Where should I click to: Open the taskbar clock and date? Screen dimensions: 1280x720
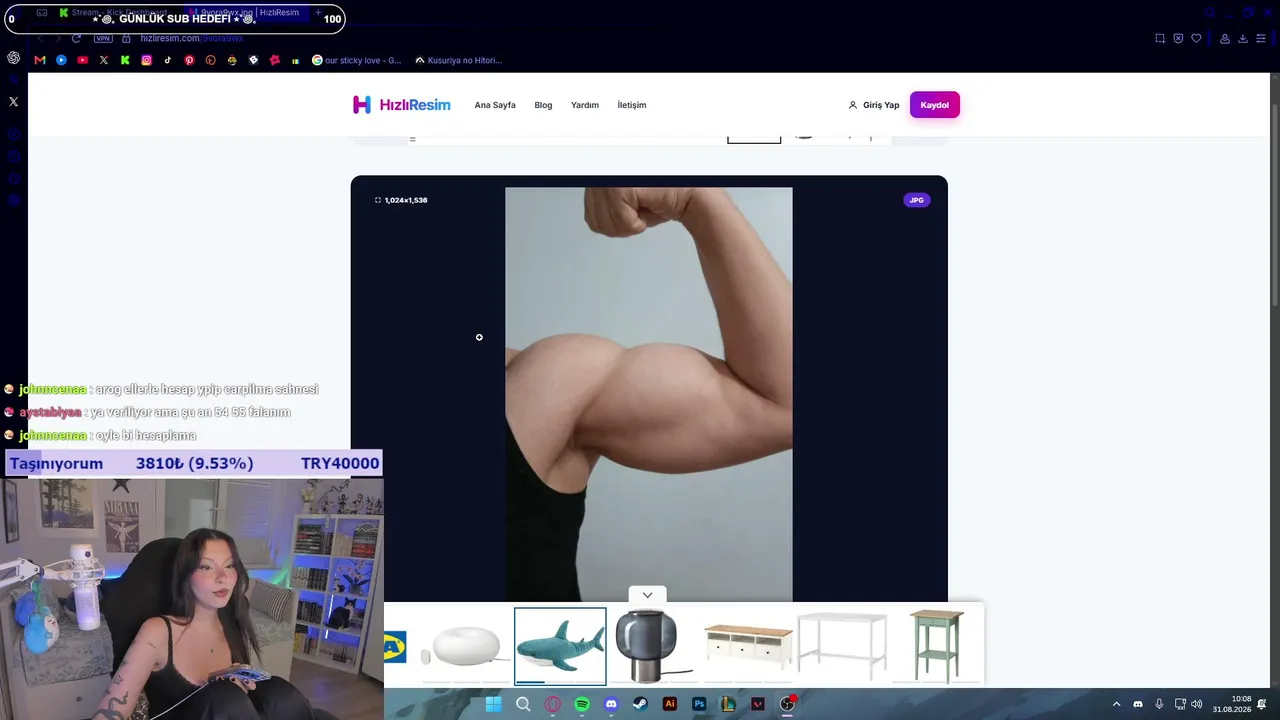point(1232,704)
